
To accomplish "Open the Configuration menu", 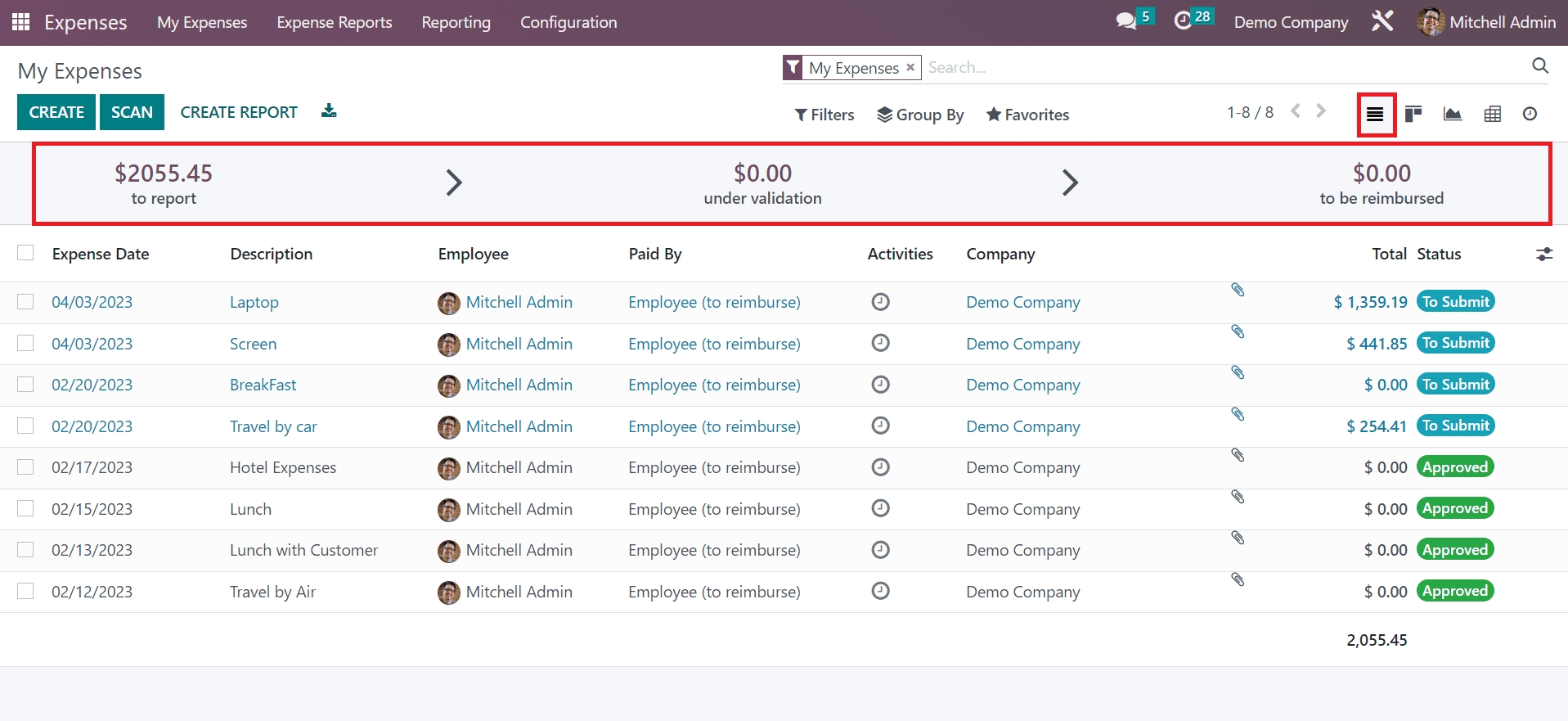I will pyautogui.click(x=568, y=22).
